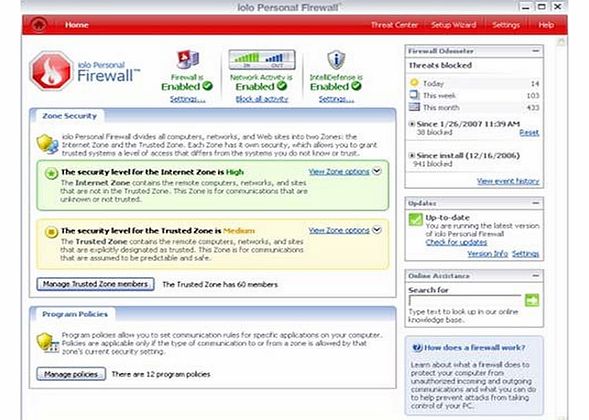Open View event history link
The image size is (589, 420).
pos(508,181)
